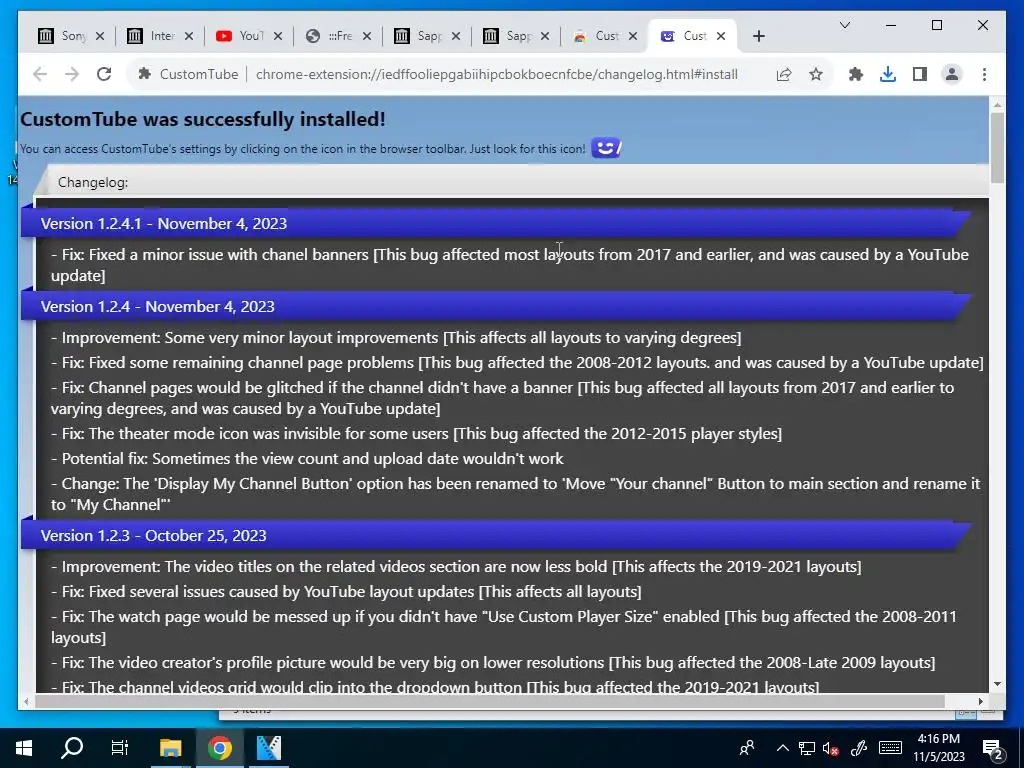The width and height of the screenshot is (1024, 768).
Task: Switch to the Sony browser tab
Action: coord(62,36)
